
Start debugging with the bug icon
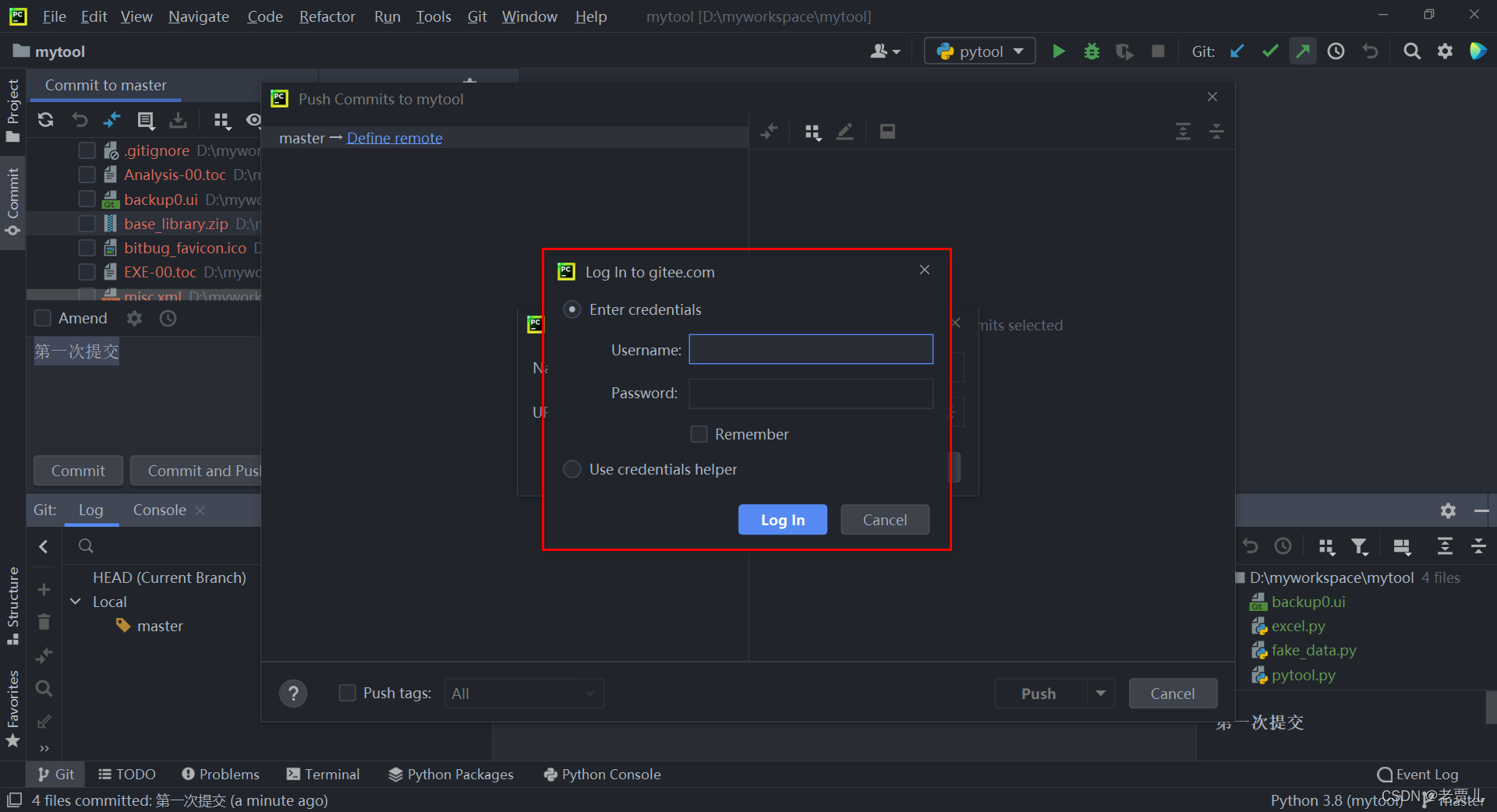tap(1092, 51)
